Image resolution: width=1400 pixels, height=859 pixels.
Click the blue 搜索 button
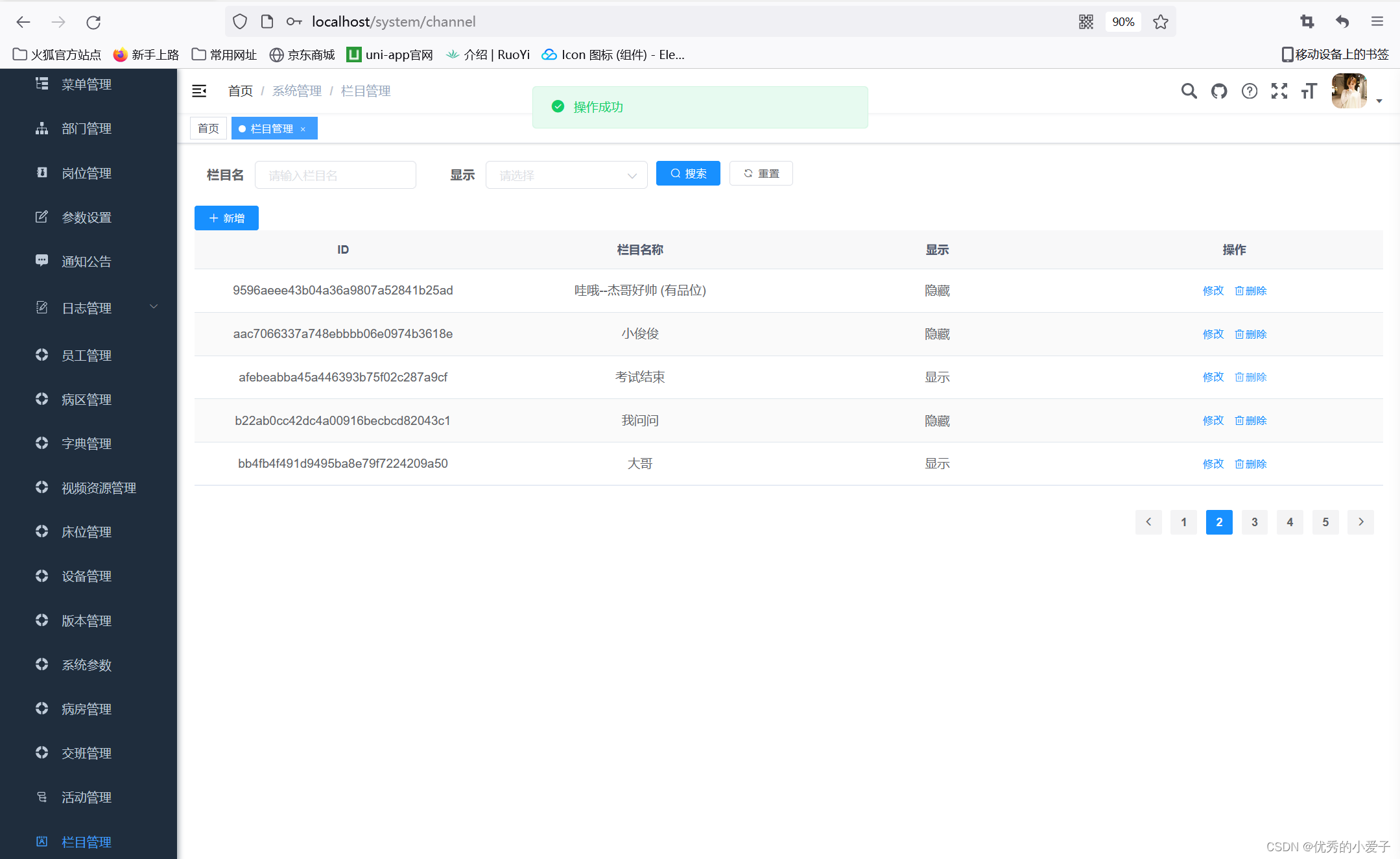point(688,173)
